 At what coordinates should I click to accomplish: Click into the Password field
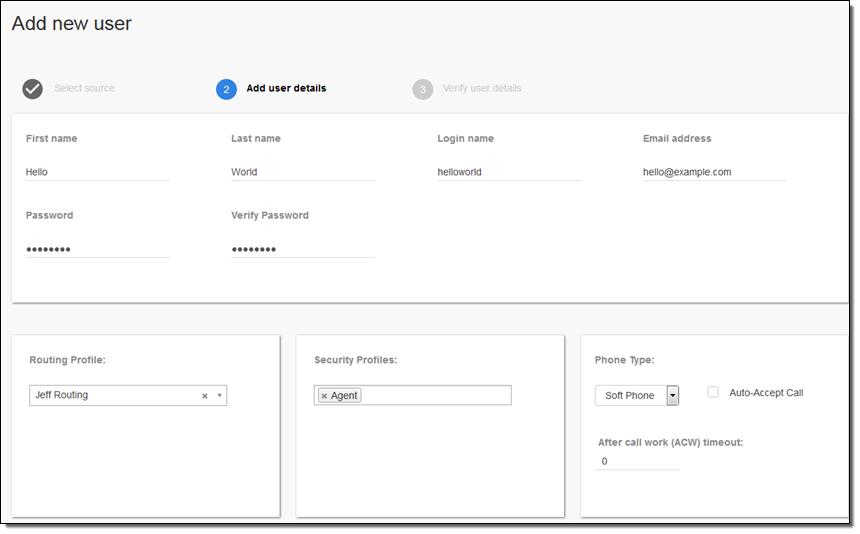click(98, 249)
